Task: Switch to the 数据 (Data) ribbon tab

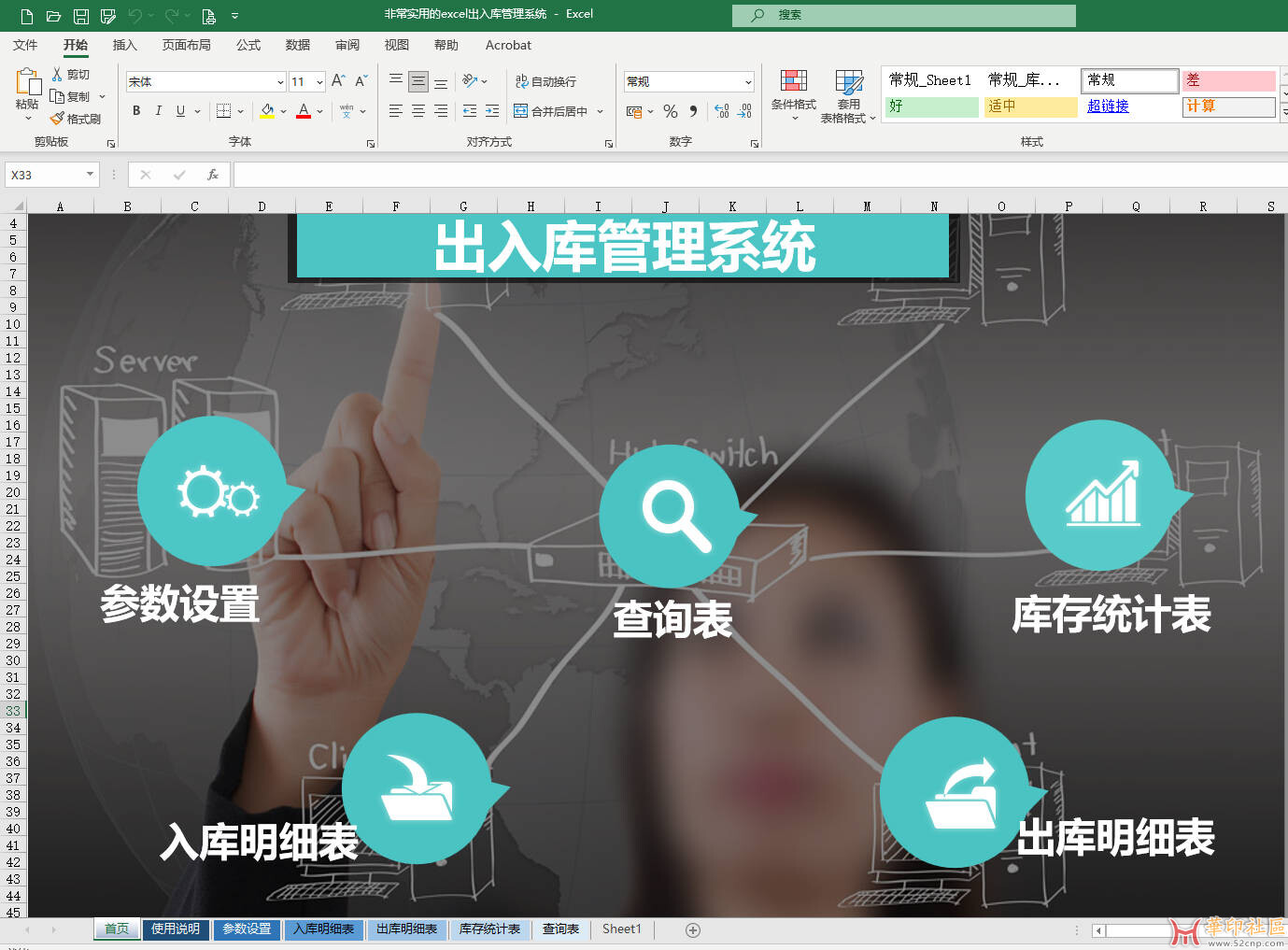Action: [x=297, y=45]
